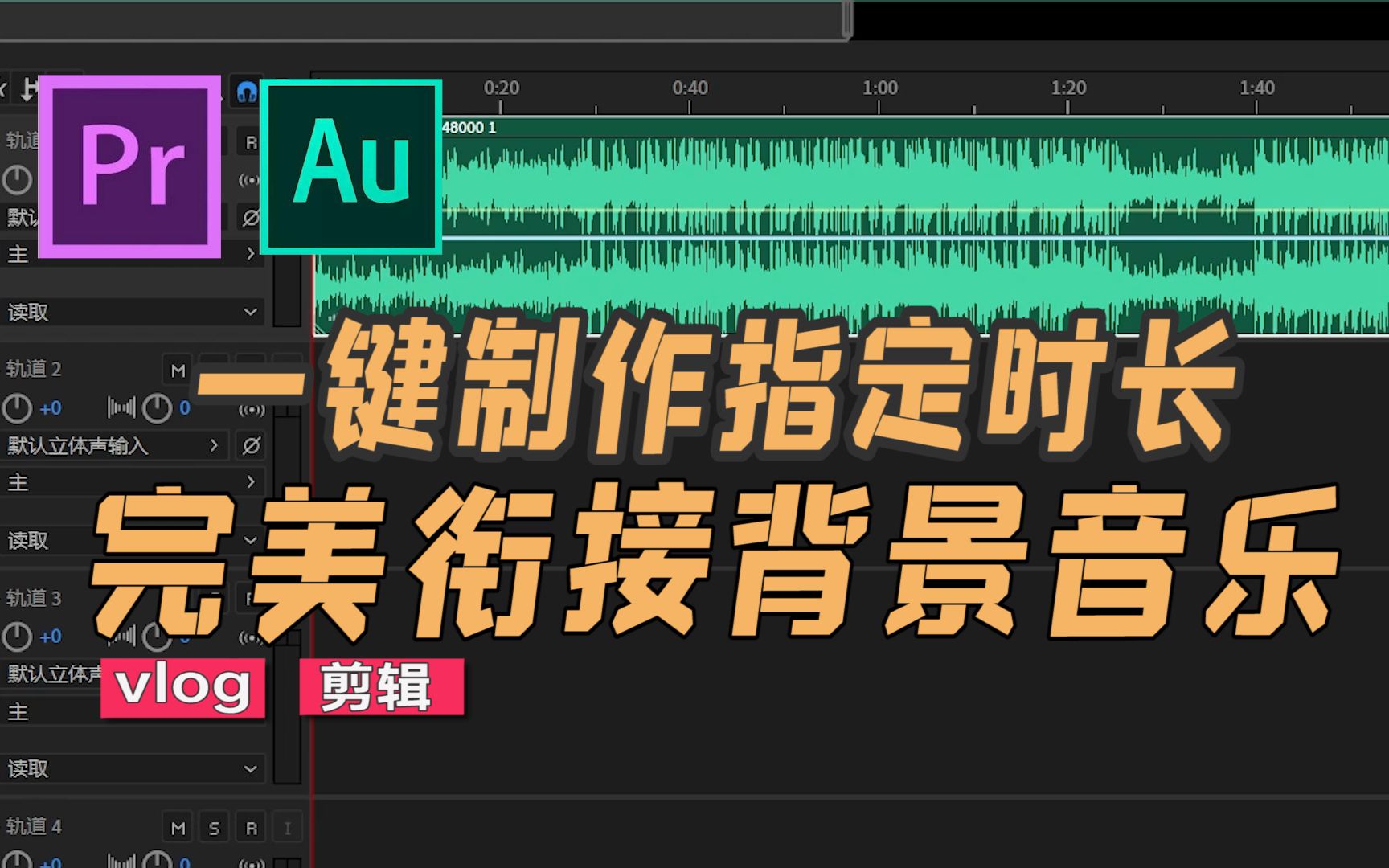The image size is (1389, 868).
Task: Mute 轨道 4 with M button
Action: 178,828
